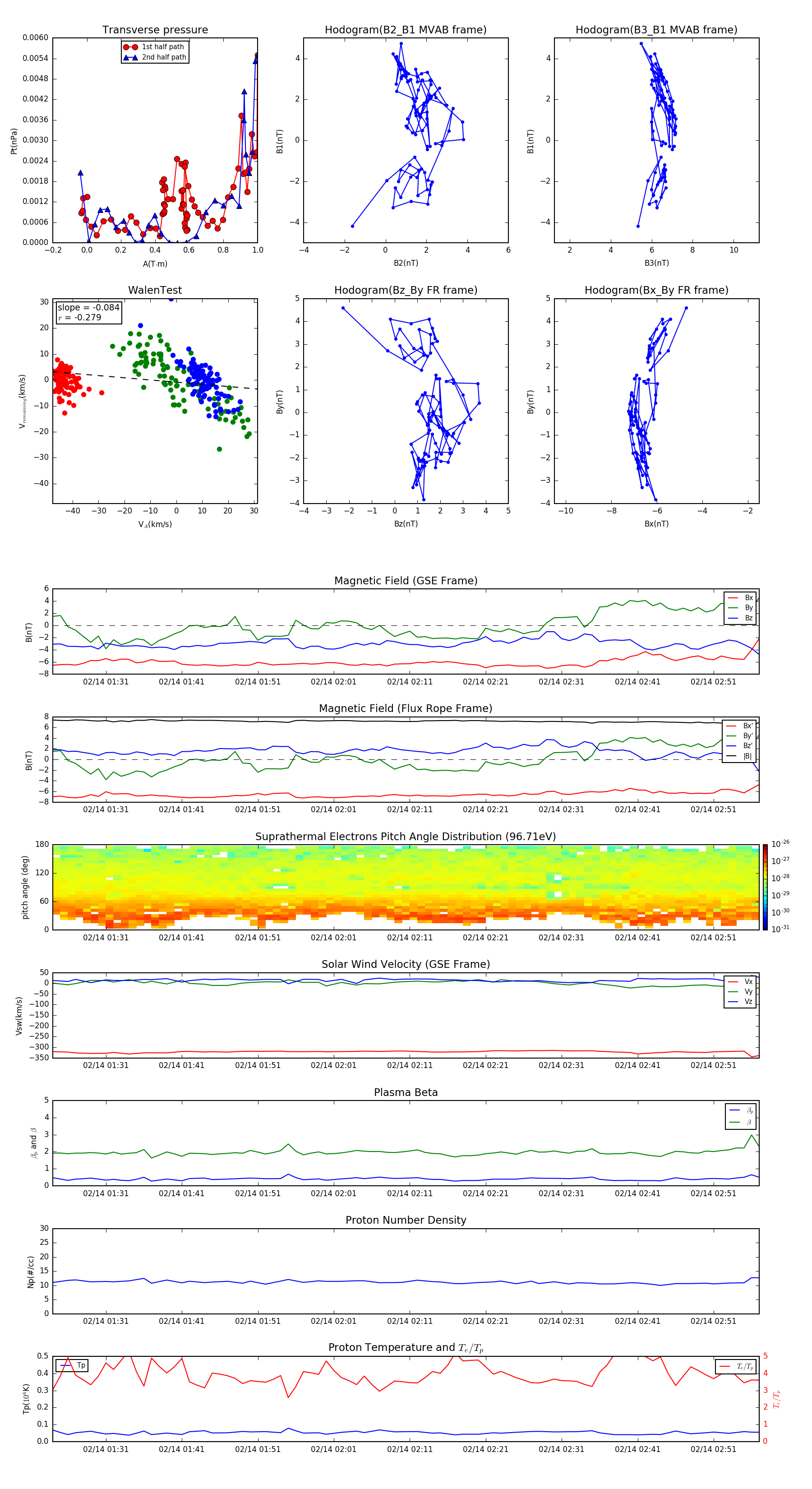Click the Suprathermal Electrons Pitch Angle Distribution title
Image resolution: width=812 pixels, height=1489 pixels.
click(x=406, y=837)
